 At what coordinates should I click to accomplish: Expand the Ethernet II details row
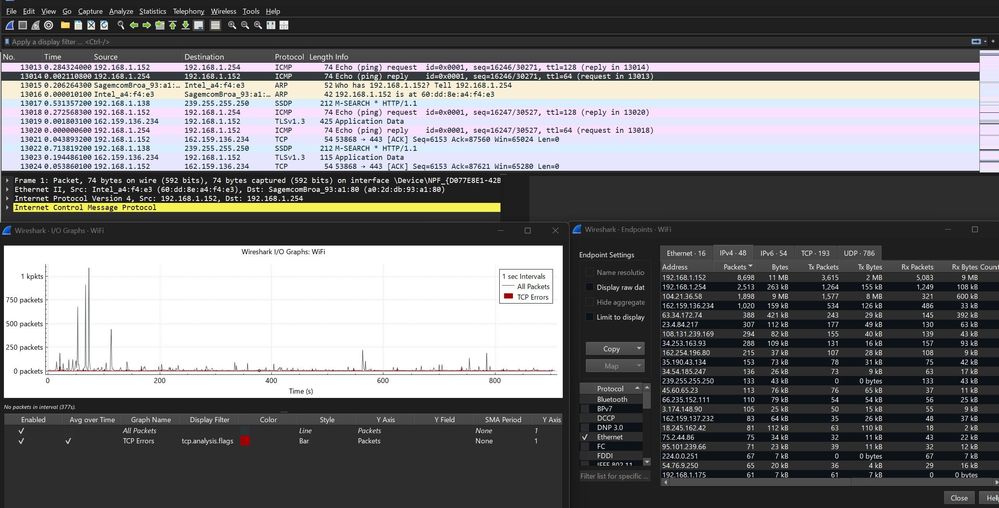click(x=8, y=189)
